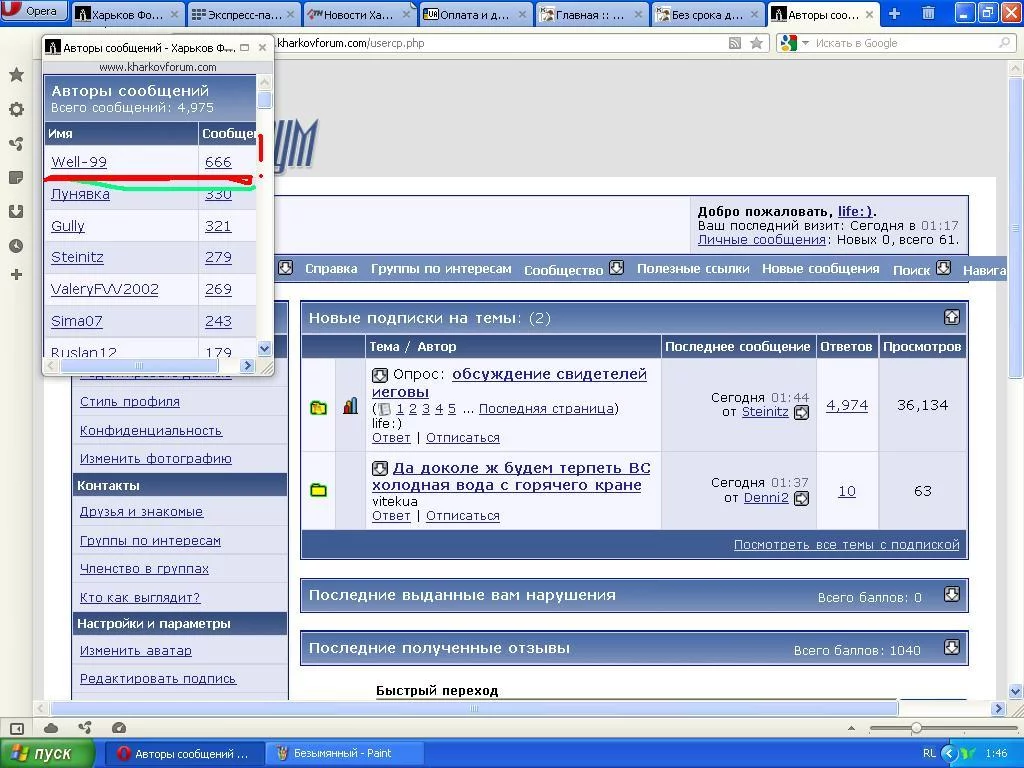This screenshot has height=768, width=1024.
Task: Go to last post by Steinitz icon
Action: [801, 412]
